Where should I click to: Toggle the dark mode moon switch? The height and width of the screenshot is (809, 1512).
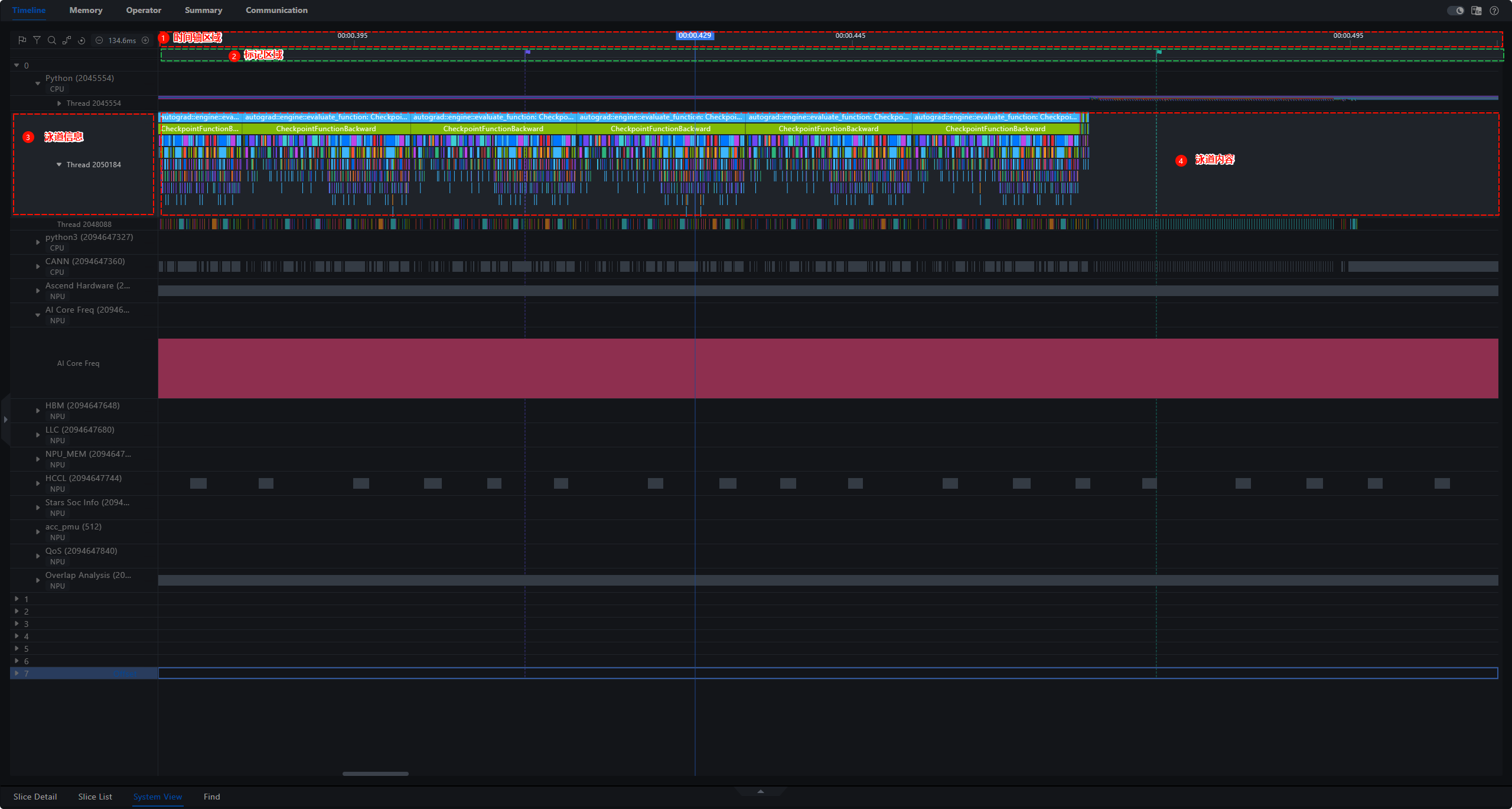coord(1455,10)
